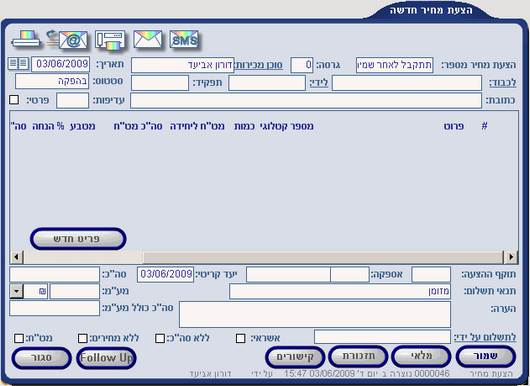The width and height of the screenshot is (530, 386).
Task: Click the מטבע column header
Action: coord(82,126)
